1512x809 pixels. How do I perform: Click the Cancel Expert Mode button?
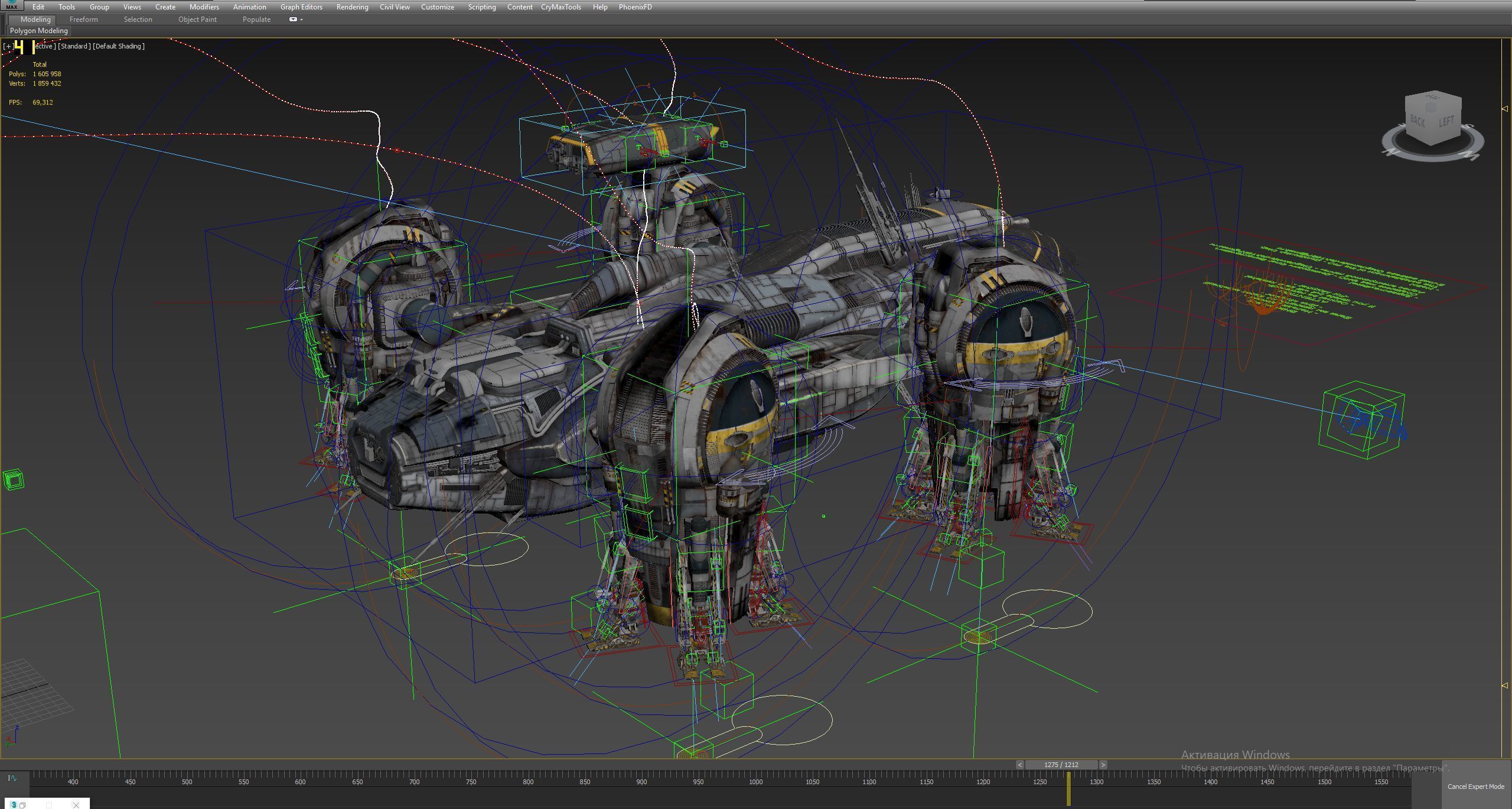pyautogui.click(x=1475, y=787)
